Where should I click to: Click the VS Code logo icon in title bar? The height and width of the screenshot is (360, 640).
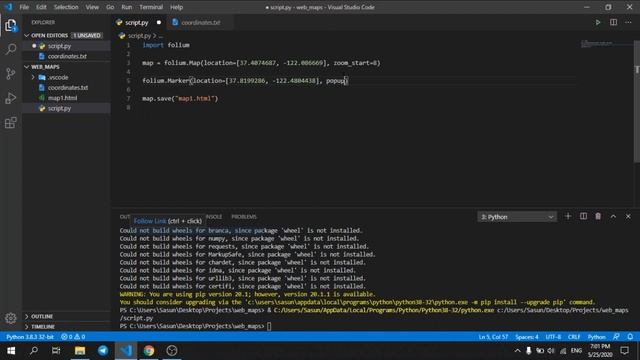tap(8, 7)
